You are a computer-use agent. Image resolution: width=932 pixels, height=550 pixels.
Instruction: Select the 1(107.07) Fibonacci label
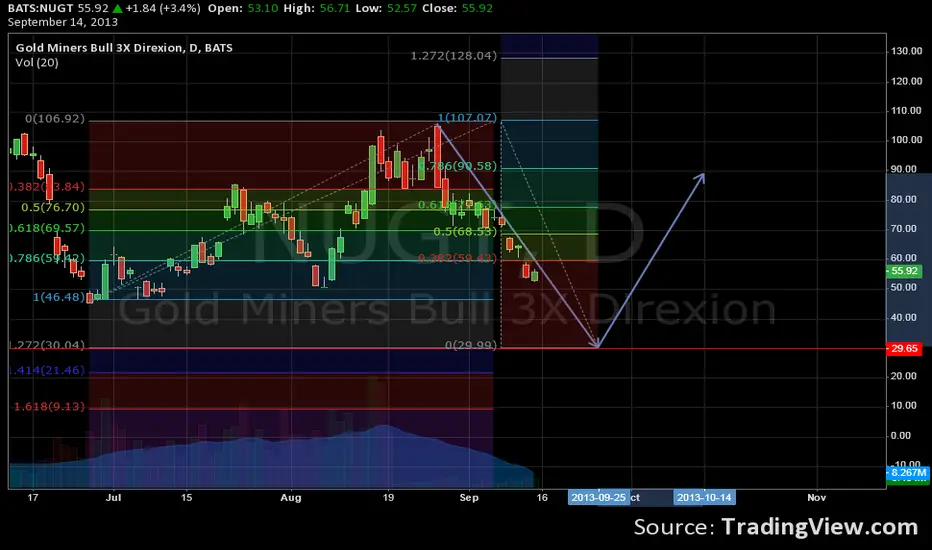pos(467,118)
